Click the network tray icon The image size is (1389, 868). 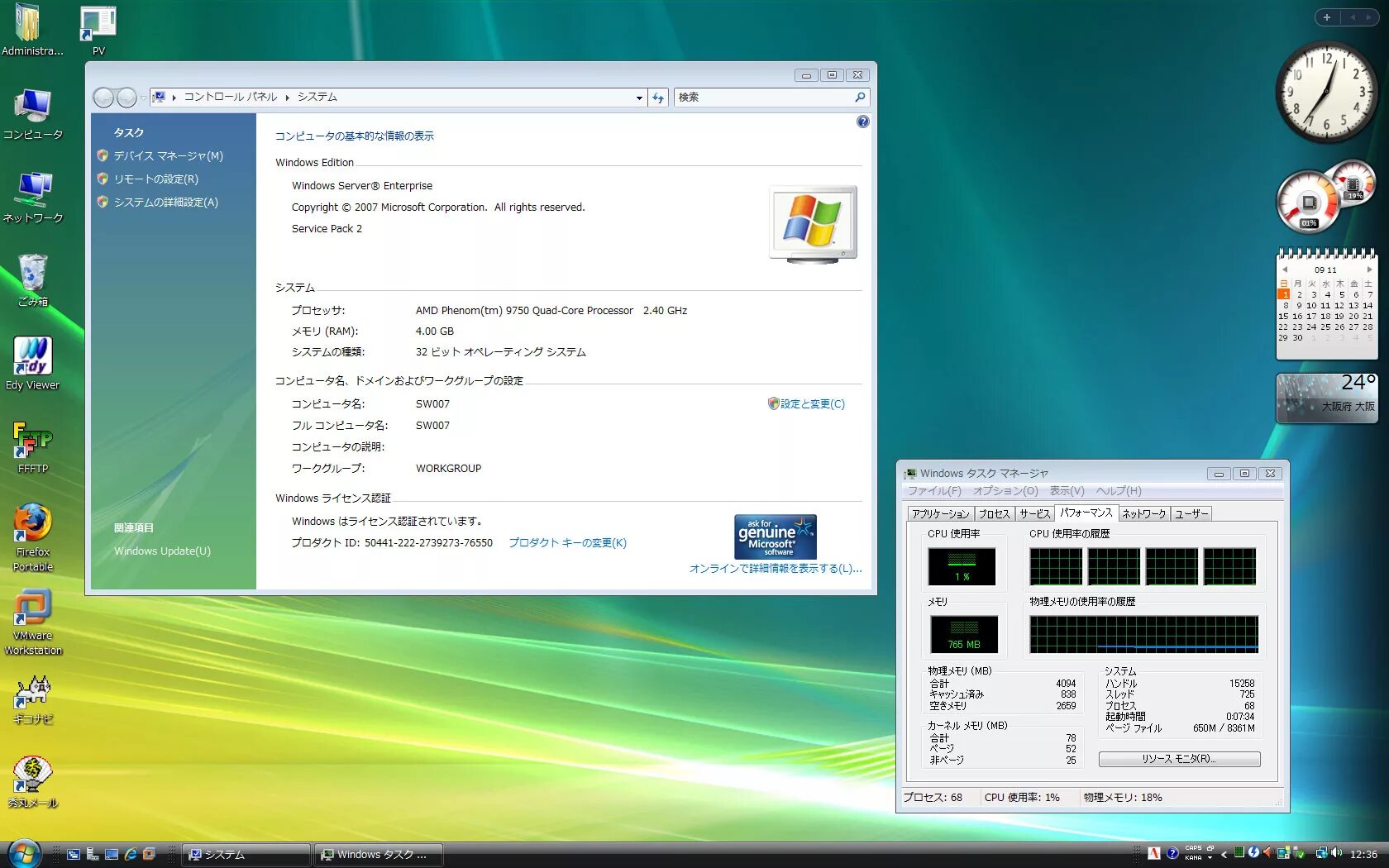[1321, 853]
